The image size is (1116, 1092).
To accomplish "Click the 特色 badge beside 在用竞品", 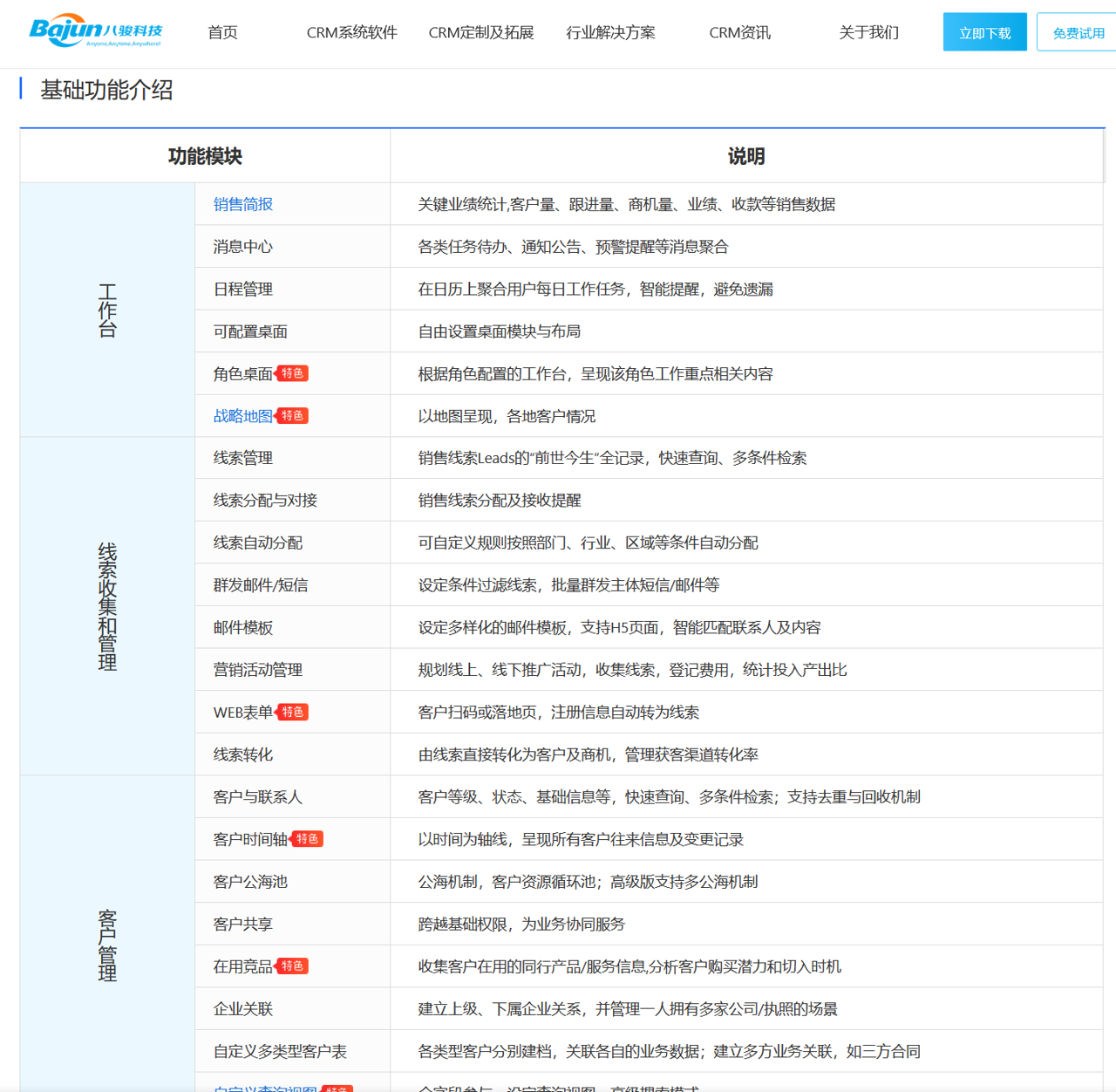I will tap(293, 966).
